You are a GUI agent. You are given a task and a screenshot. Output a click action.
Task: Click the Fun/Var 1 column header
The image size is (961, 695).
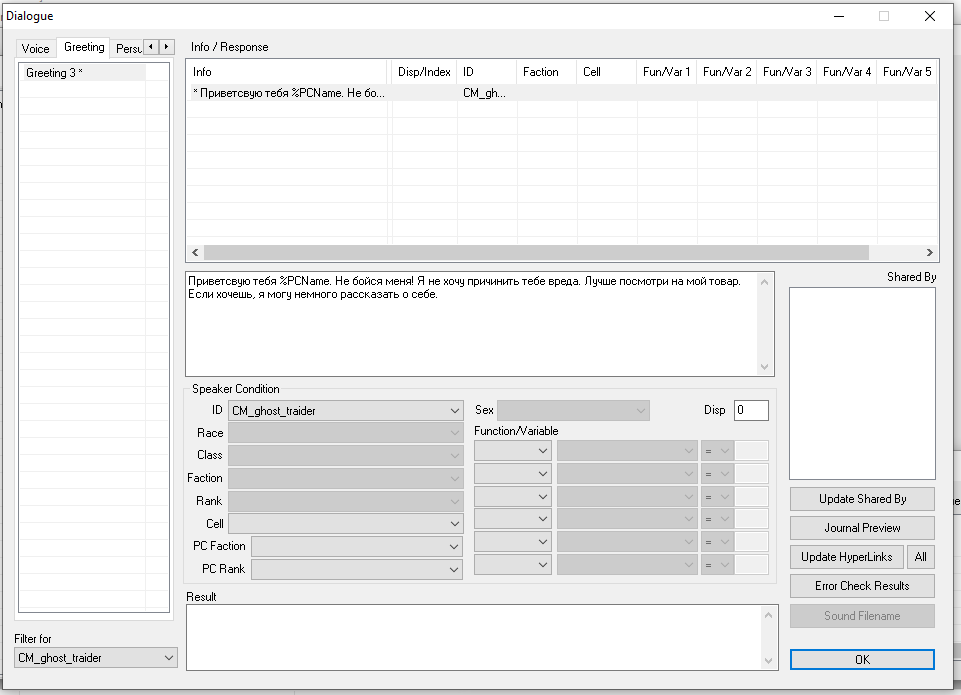pos(667,72)
